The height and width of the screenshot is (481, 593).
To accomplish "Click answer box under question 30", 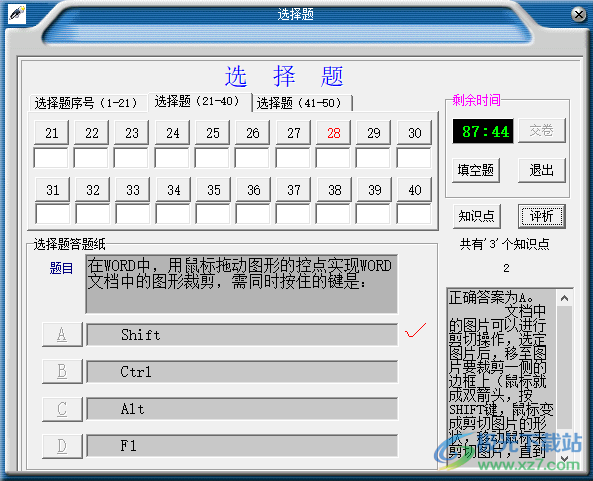I will tap(414, 158).
